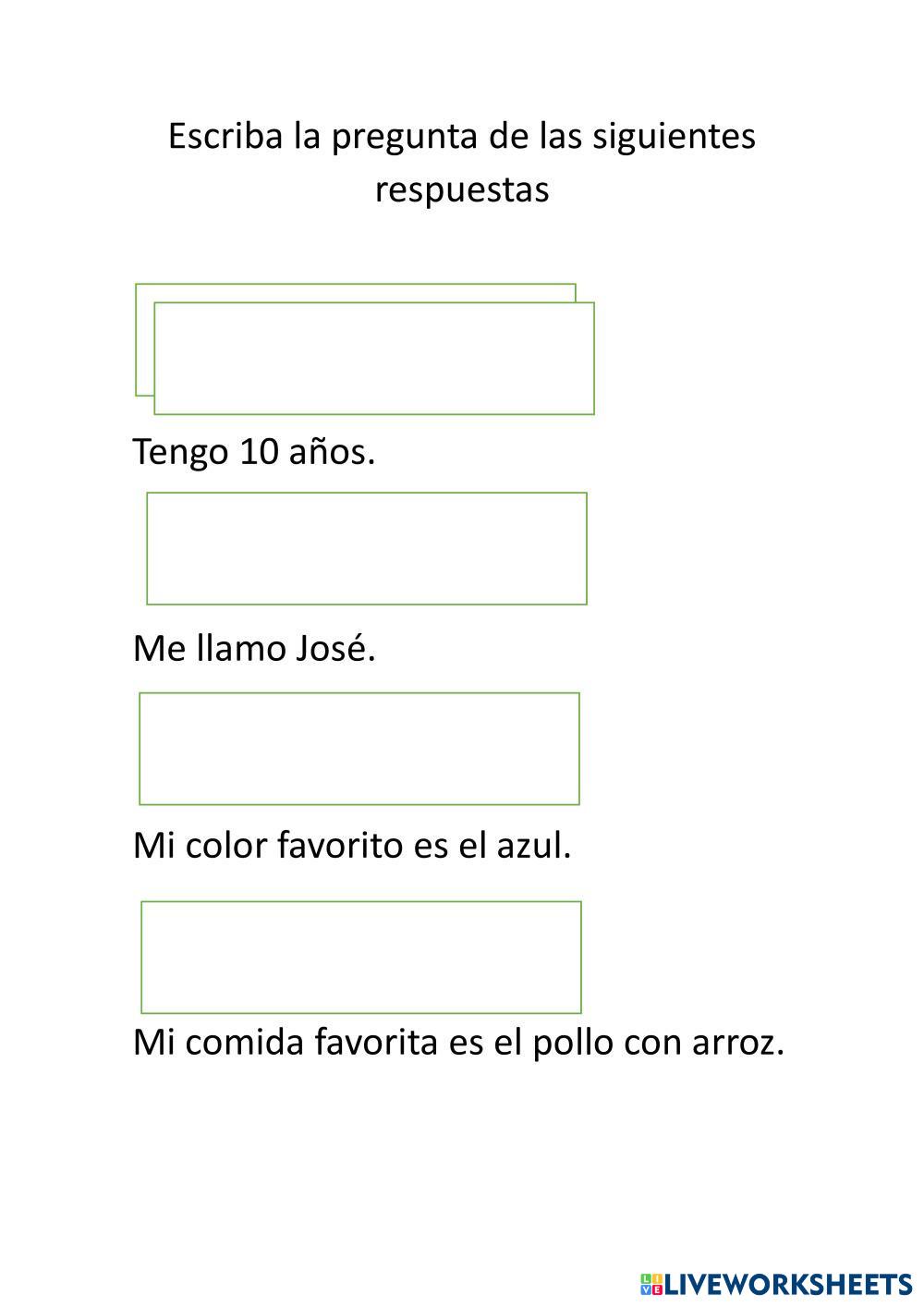This screenshot has height=1307, width=924.
Task: Click the word "respuestas" in the title
Action: coord(462,189)
